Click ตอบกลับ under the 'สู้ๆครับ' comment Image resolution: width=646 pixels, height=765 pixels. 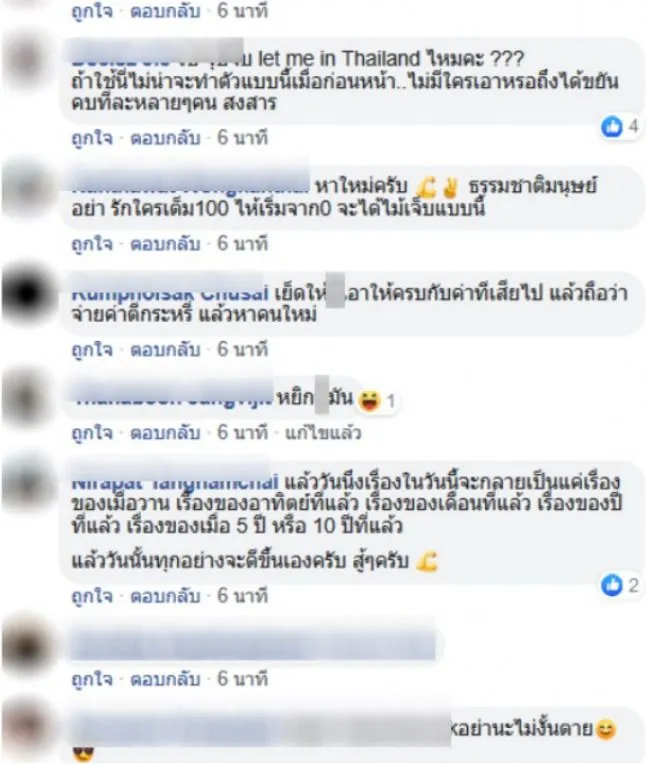[165, 596]
